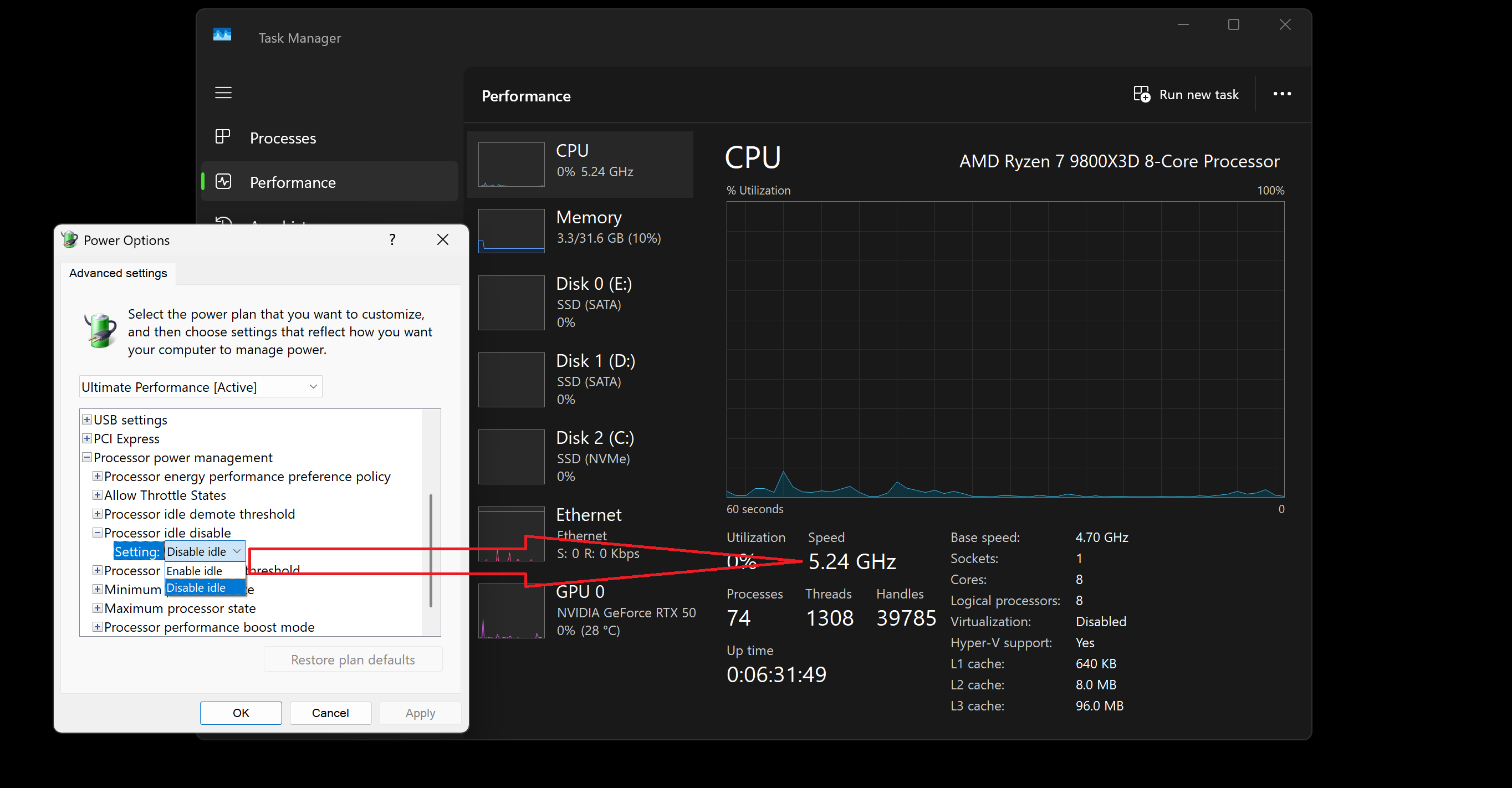Minimize the Task Manager window
Image resolution: width=1512 pixels, height=788 pixels.
pos(1183,24)
